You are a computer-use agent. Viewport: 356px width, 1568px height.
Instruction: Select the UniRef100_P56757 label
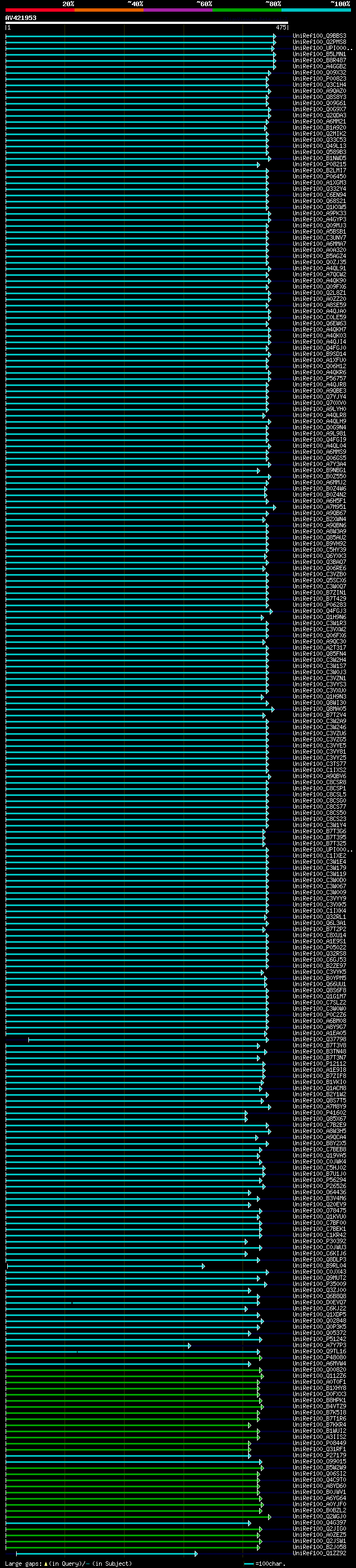coord(319,378)
